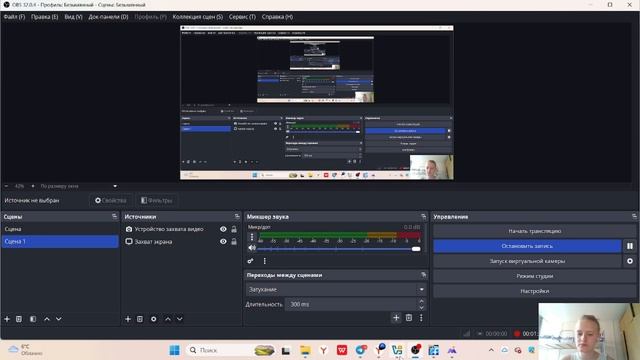Open transition properties three-dot menu
Viewport: 640px width, 360px height.
coord(421,318)
